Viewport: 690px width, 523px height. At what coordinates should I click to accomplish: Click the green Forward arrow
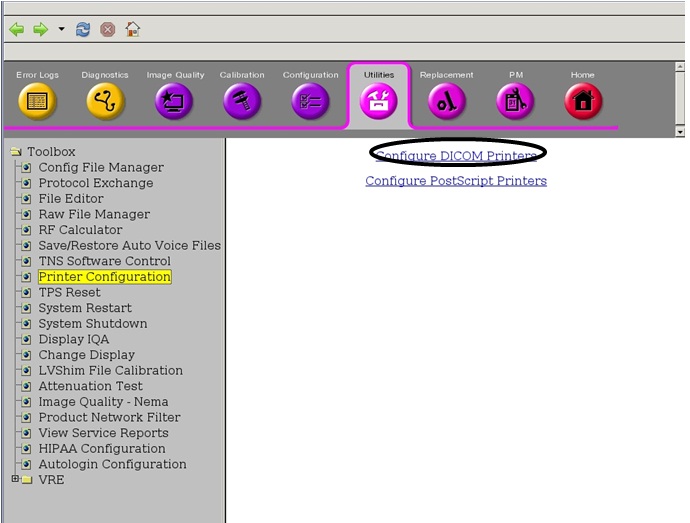40,29
